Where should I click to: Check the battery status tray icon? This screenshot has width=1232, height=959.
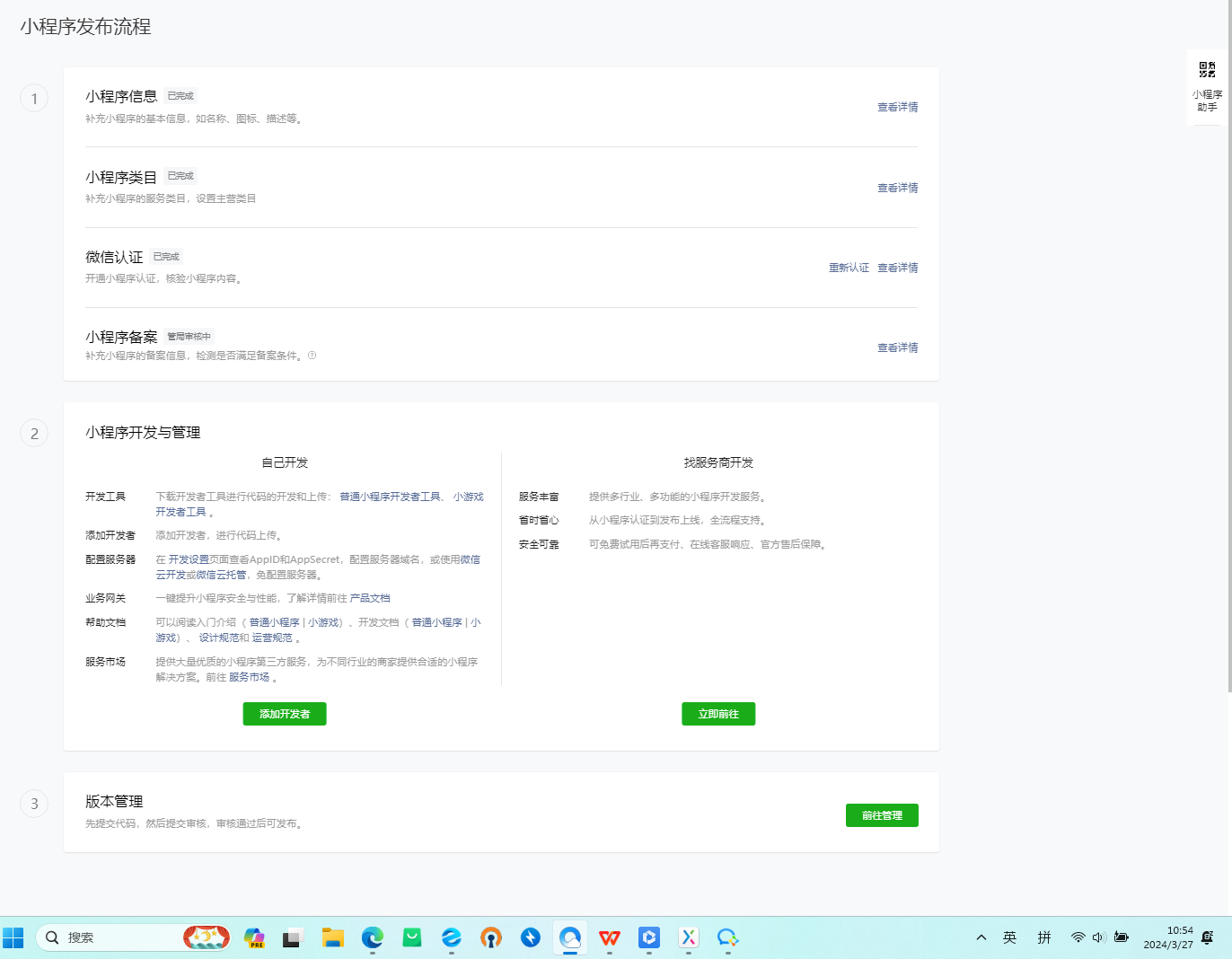pos(1121,937)
